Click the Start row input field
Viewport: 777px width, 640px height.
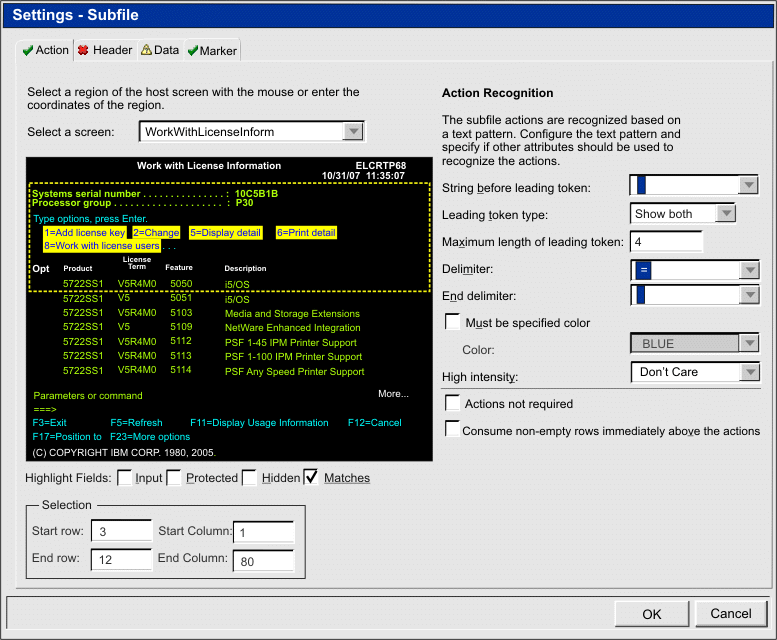click(x=121, y=533)
